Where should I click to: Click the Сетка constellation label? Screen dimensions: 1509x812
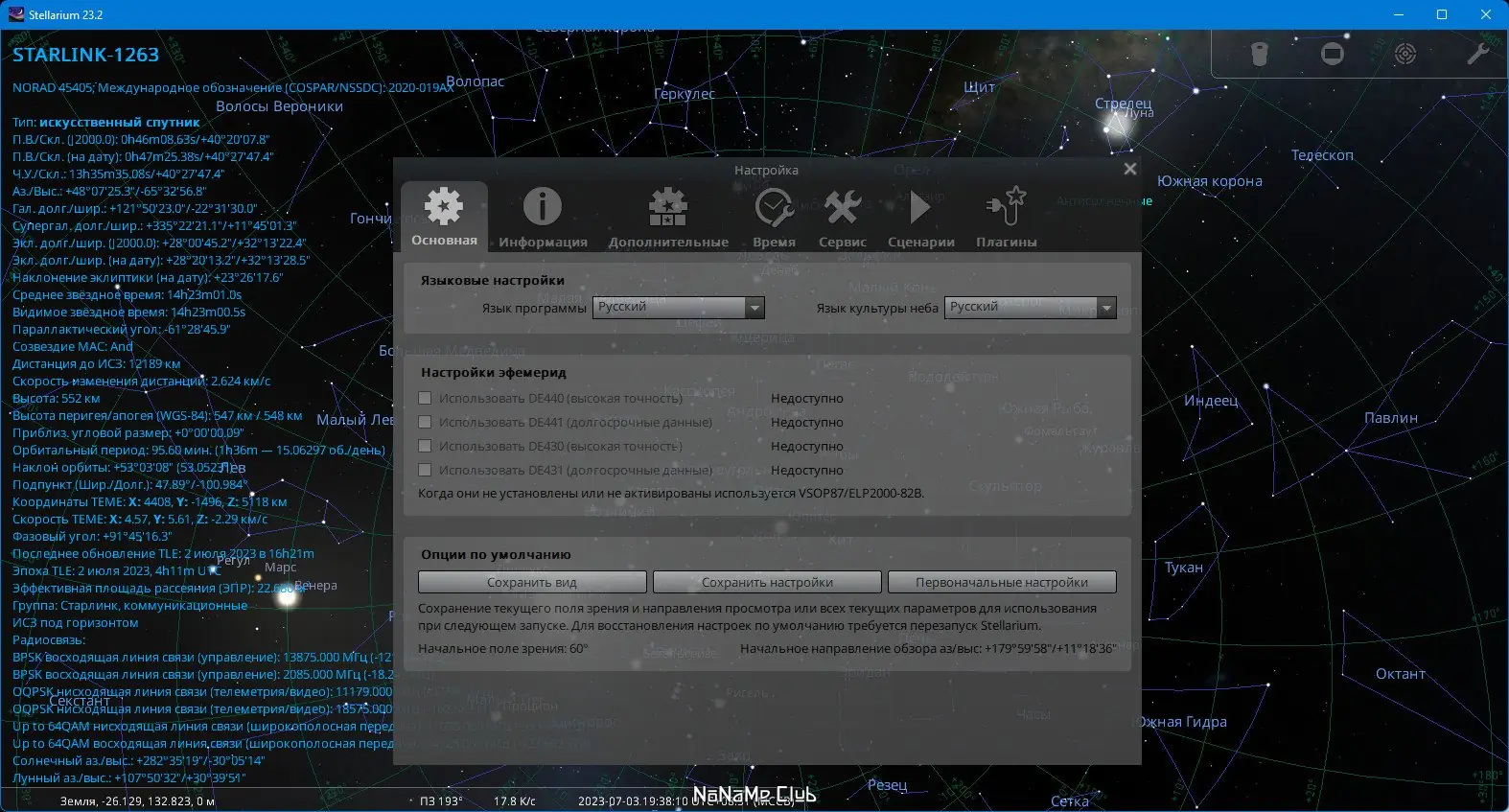1070,801
